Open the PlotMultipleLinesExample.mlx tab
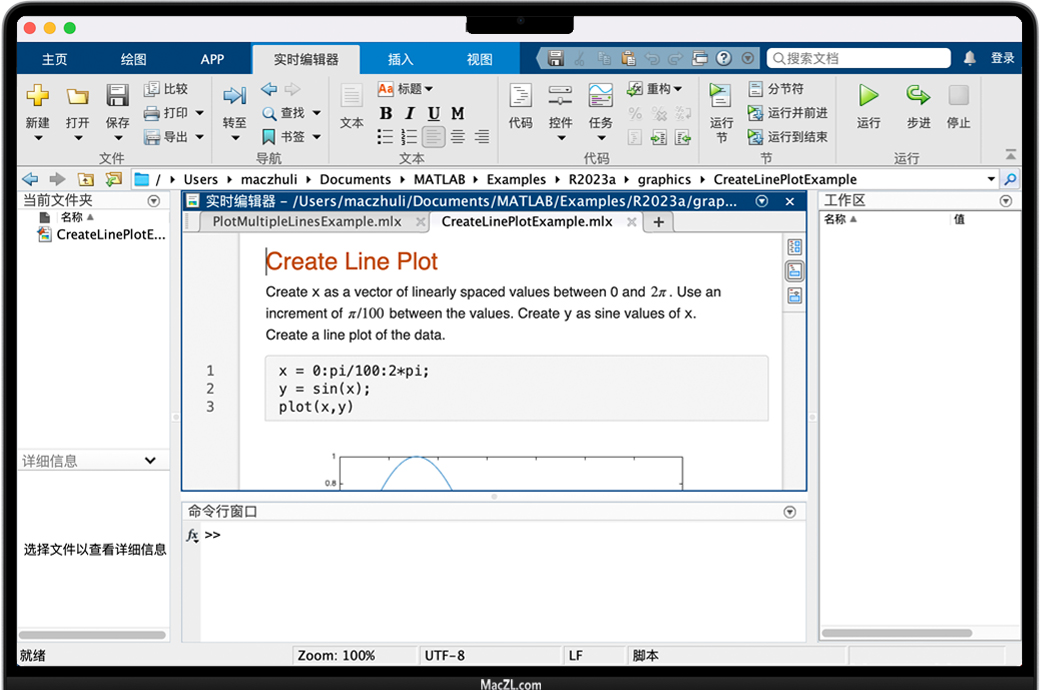The width and height of the screenshot is (1040, 690). (x=306, y=222)
